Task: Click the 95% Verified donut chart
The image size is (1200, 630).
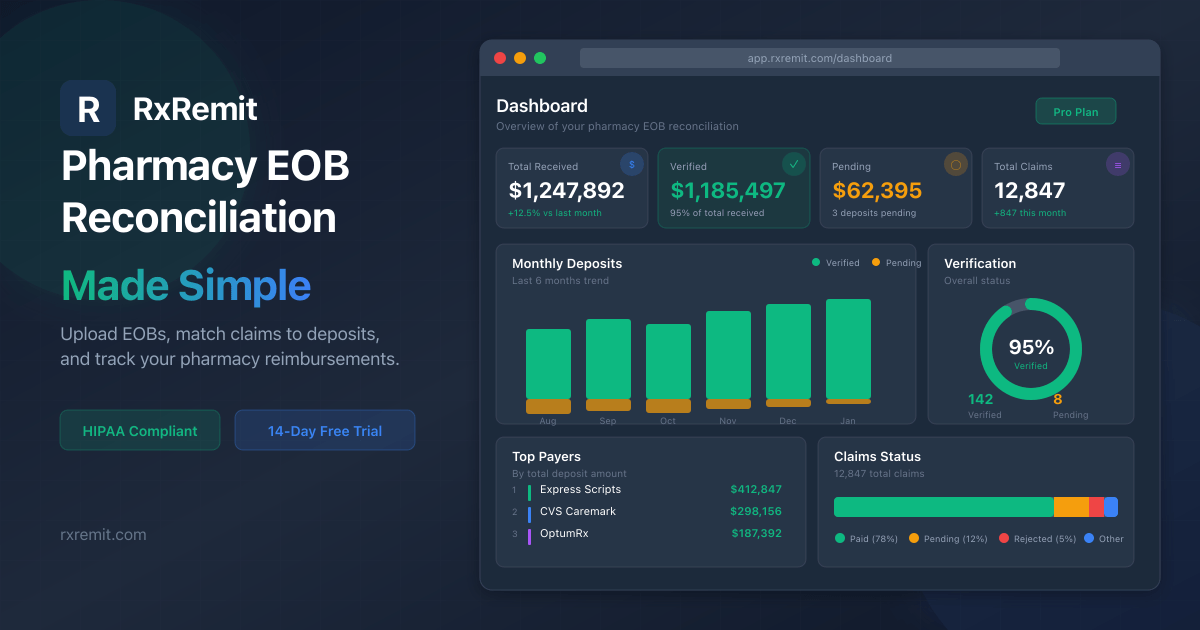Action: coord(1031,349)
